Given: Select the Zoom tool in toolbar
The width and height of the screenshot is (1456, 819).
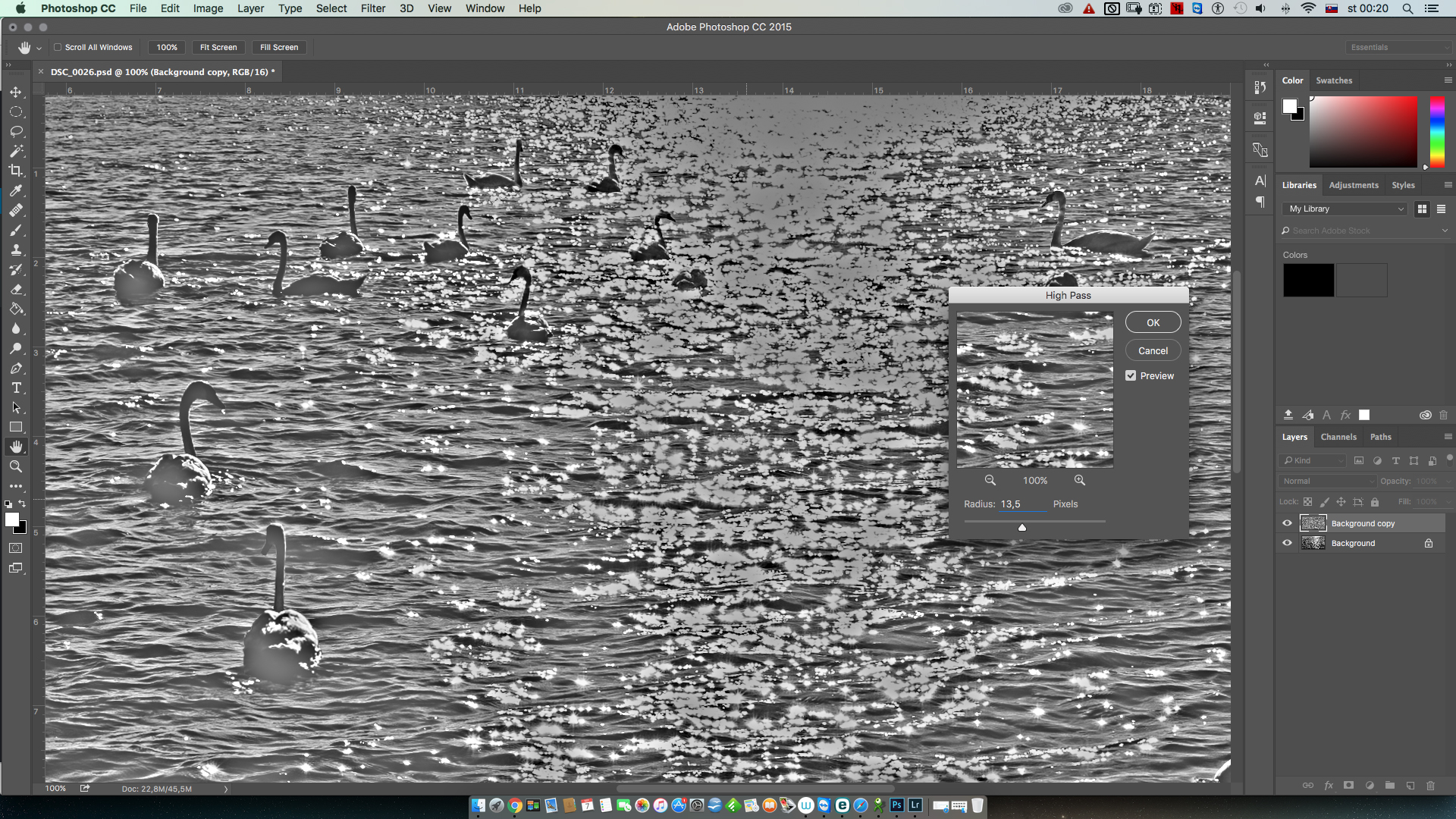Looking at the screenshot, I should pyautogui.click(x=16, y=466).
